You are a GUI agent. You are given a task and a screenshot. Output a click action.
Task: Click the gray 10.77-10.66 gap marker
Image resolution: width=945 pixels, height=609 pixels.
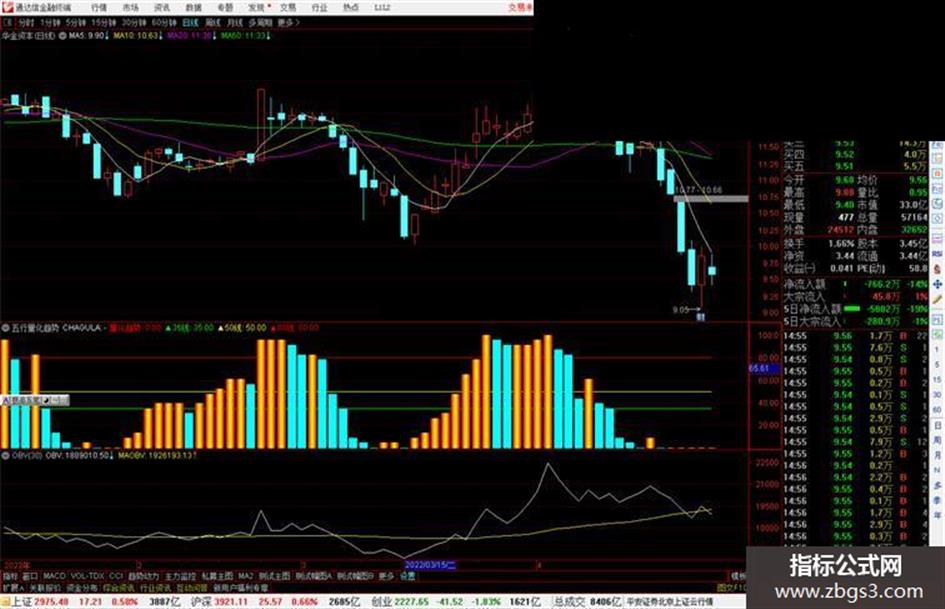point(711,198)
